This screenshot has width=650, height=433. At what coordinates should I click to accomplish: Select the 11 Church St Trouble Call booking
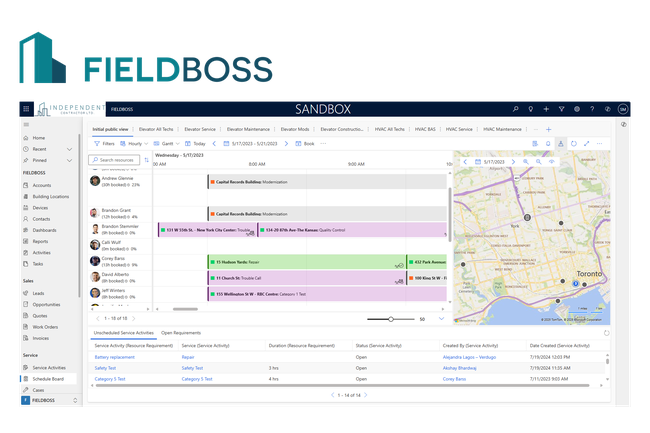pyautogui.click(x=306, y=278)
